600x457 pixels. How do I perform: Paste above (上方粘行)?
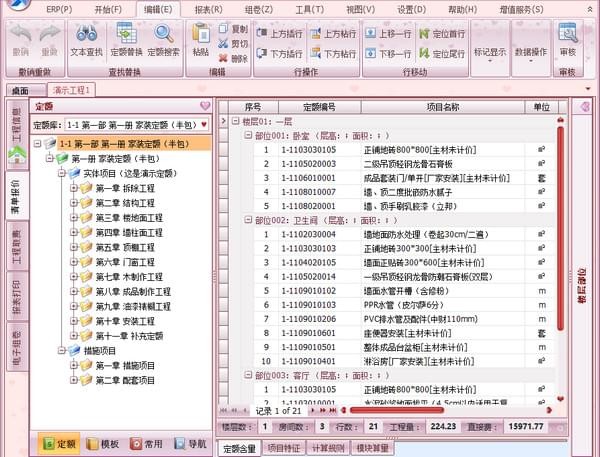pyautogui.click(x=333, y=34)
